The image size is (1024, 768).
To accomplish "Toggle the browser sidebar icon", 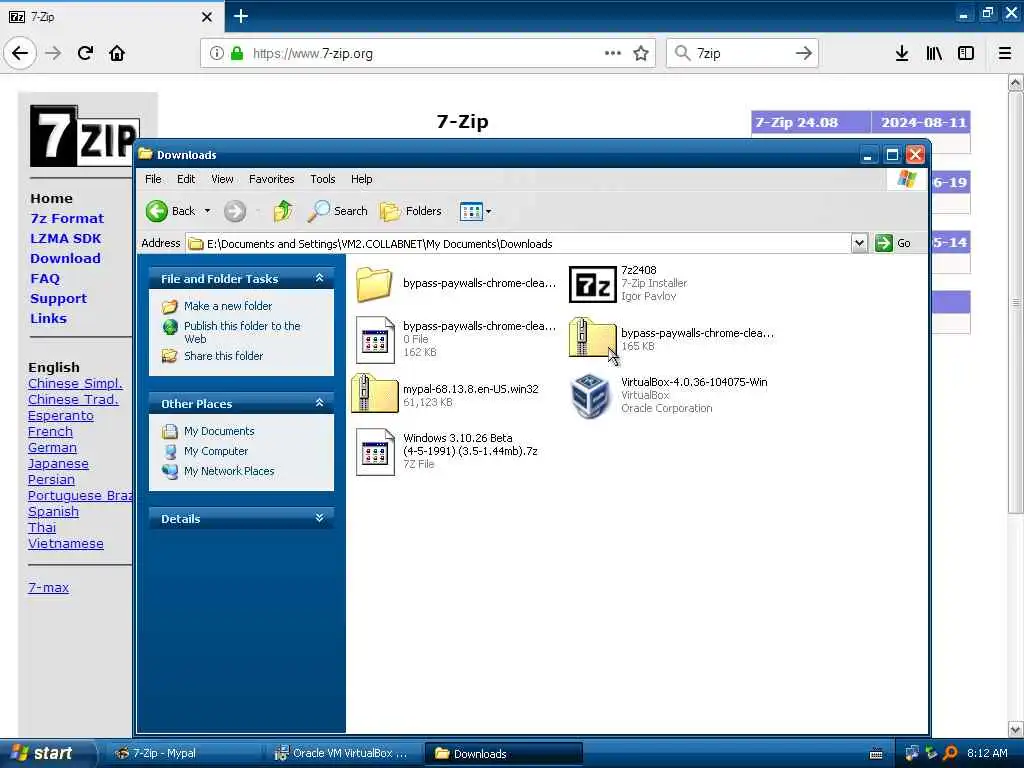I will [x=966, y=53].
